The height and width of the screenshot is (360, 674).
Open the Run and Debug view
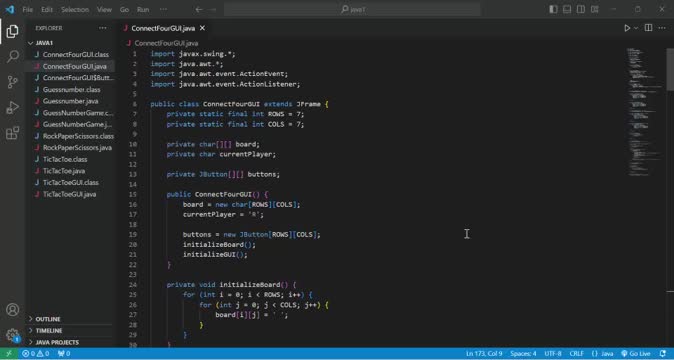click(x=12, y=107)
